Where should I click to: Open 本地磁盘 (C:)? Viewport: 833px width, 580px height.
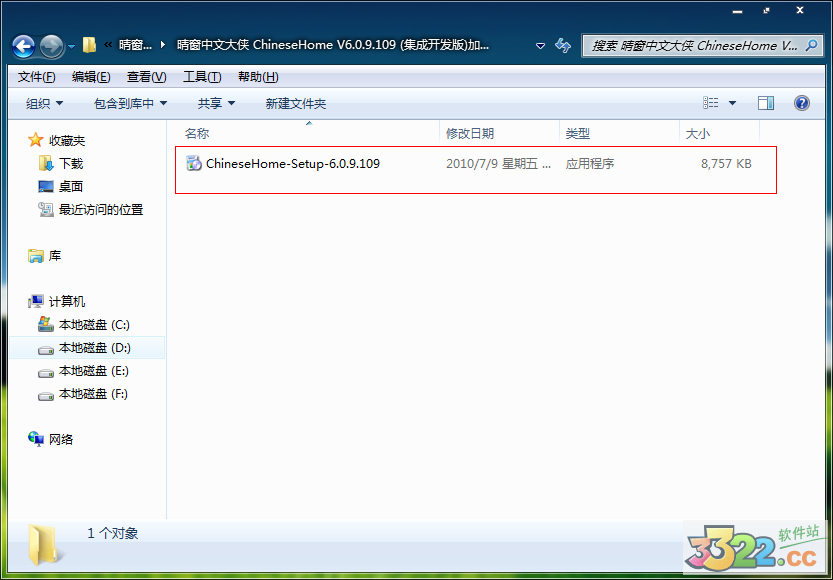94,325
